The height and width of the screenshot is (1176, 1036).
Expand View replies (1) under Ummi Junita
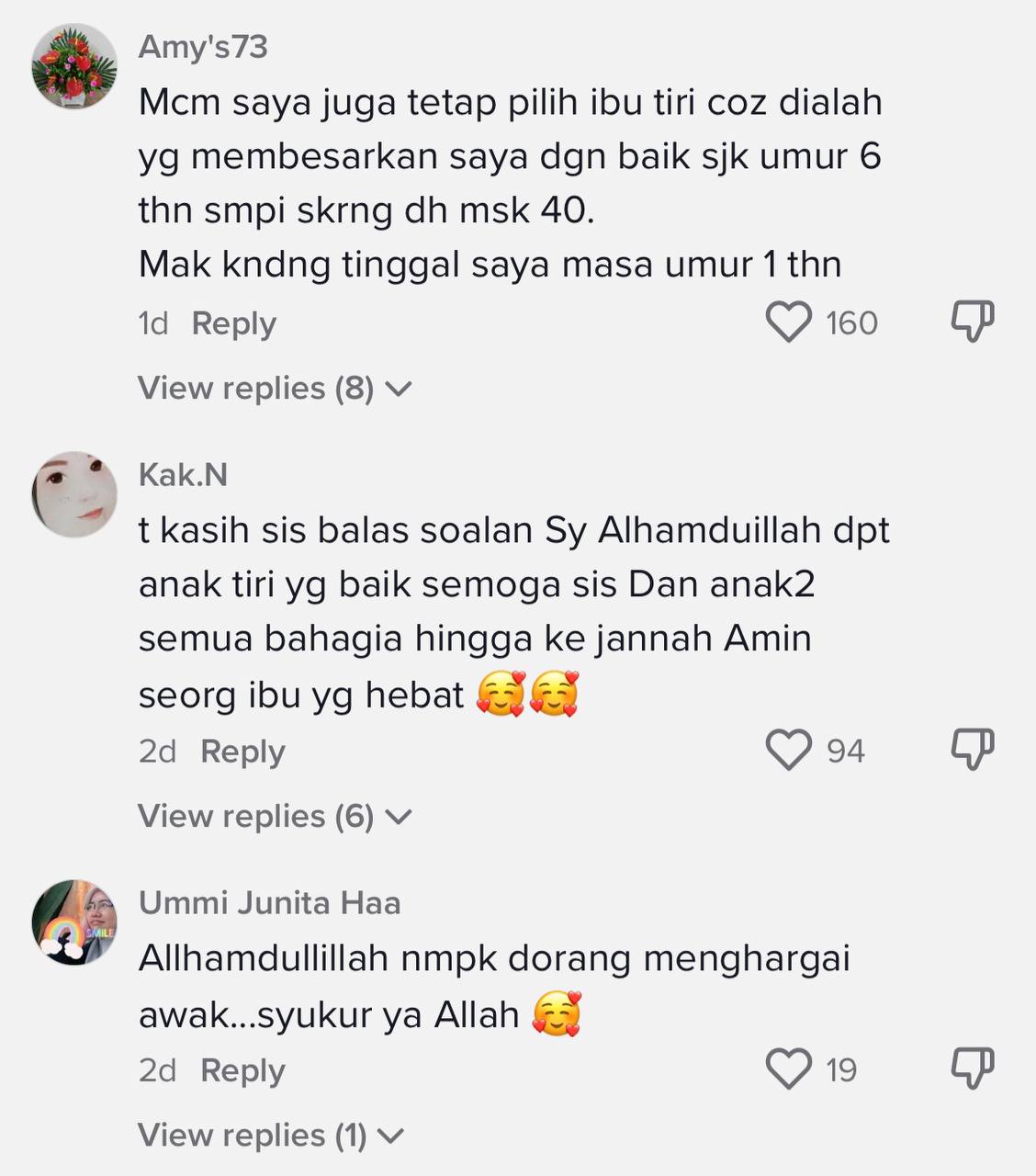pyautogui.click(x=271, y=1136)
